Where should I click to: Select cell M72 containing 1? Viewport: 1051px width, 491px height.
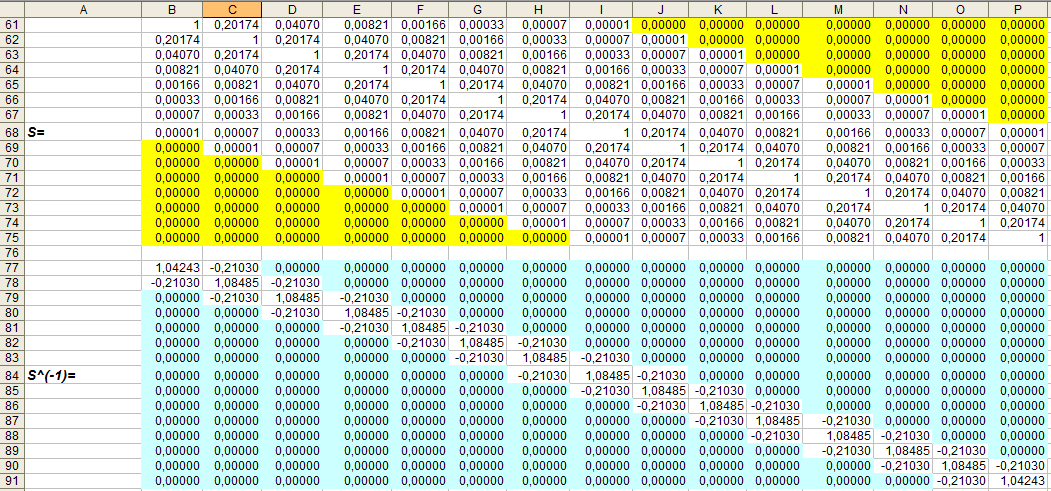[839, 192]
